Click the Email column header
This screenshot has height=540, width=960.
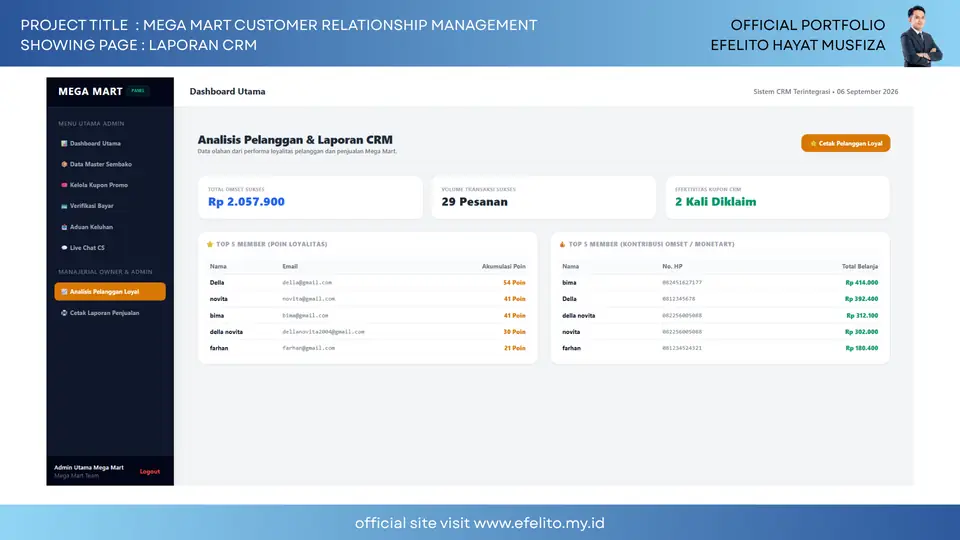pos(290,266)
